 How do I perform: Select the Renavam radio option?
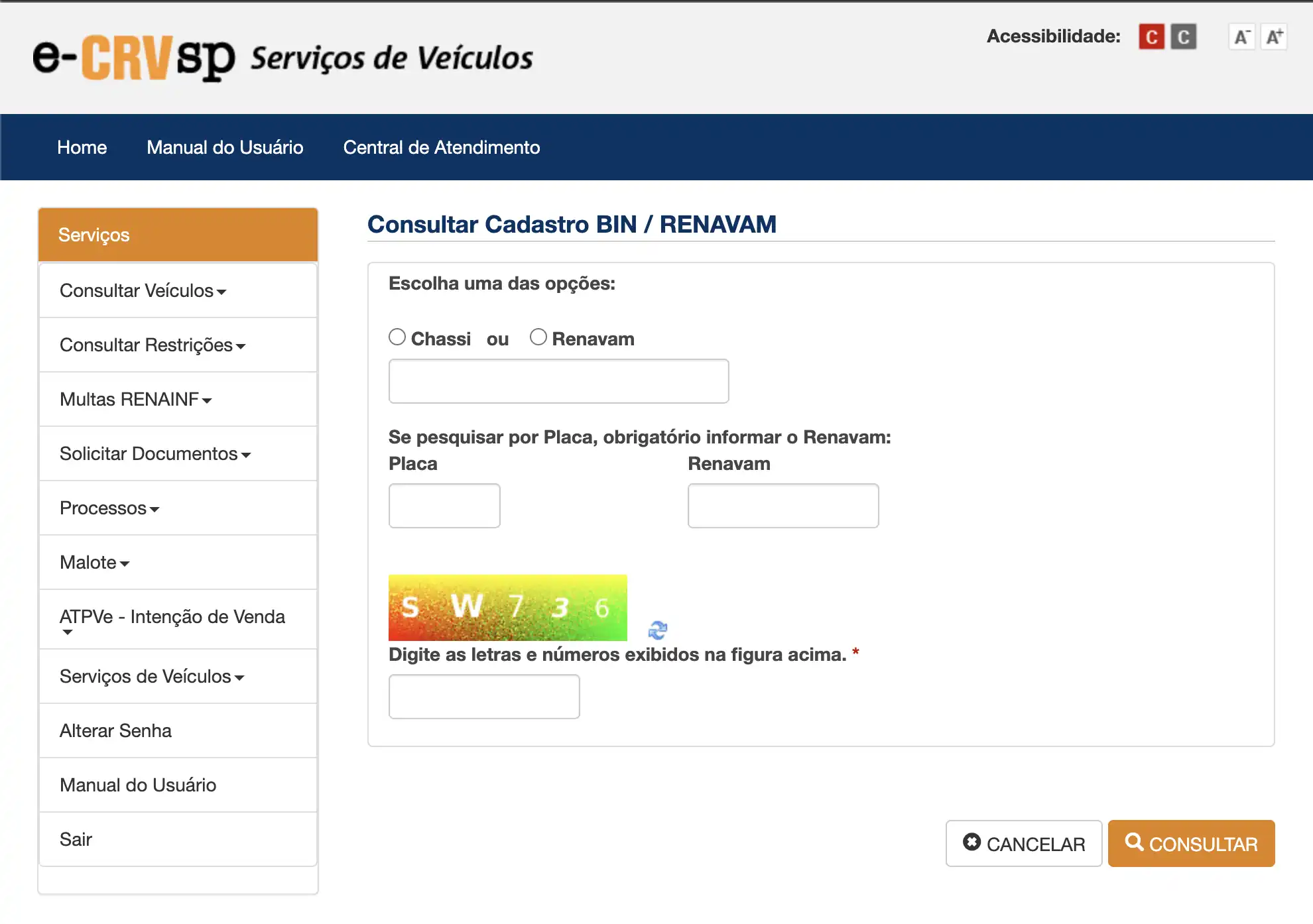(x=538, y=337)
